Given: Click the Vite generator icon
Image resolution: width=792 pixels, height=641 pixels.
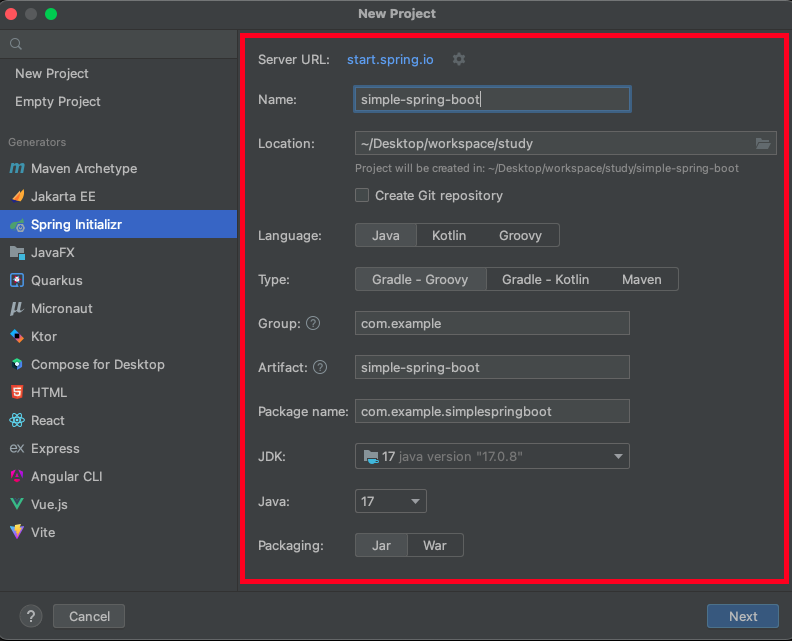Looking at the screenshot, I should click(17, 531).
